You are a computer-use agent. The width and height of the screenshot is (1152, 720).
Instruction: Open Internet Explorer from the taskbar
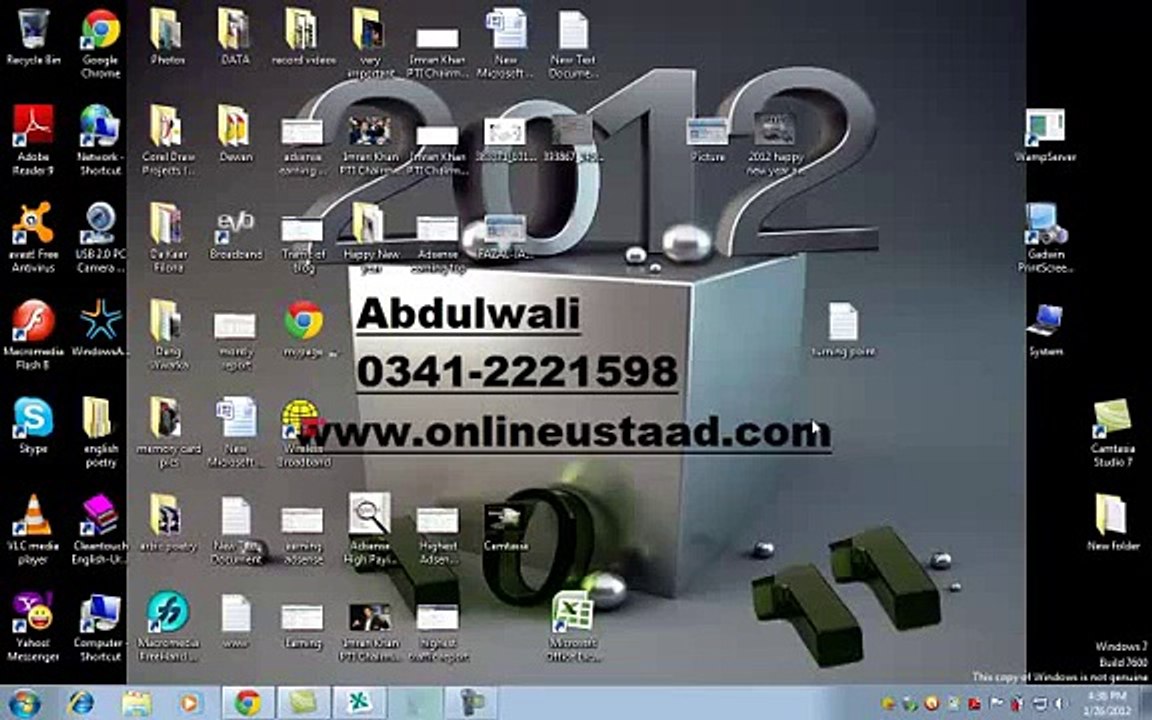pyautogui.click(x=81, y=703)
